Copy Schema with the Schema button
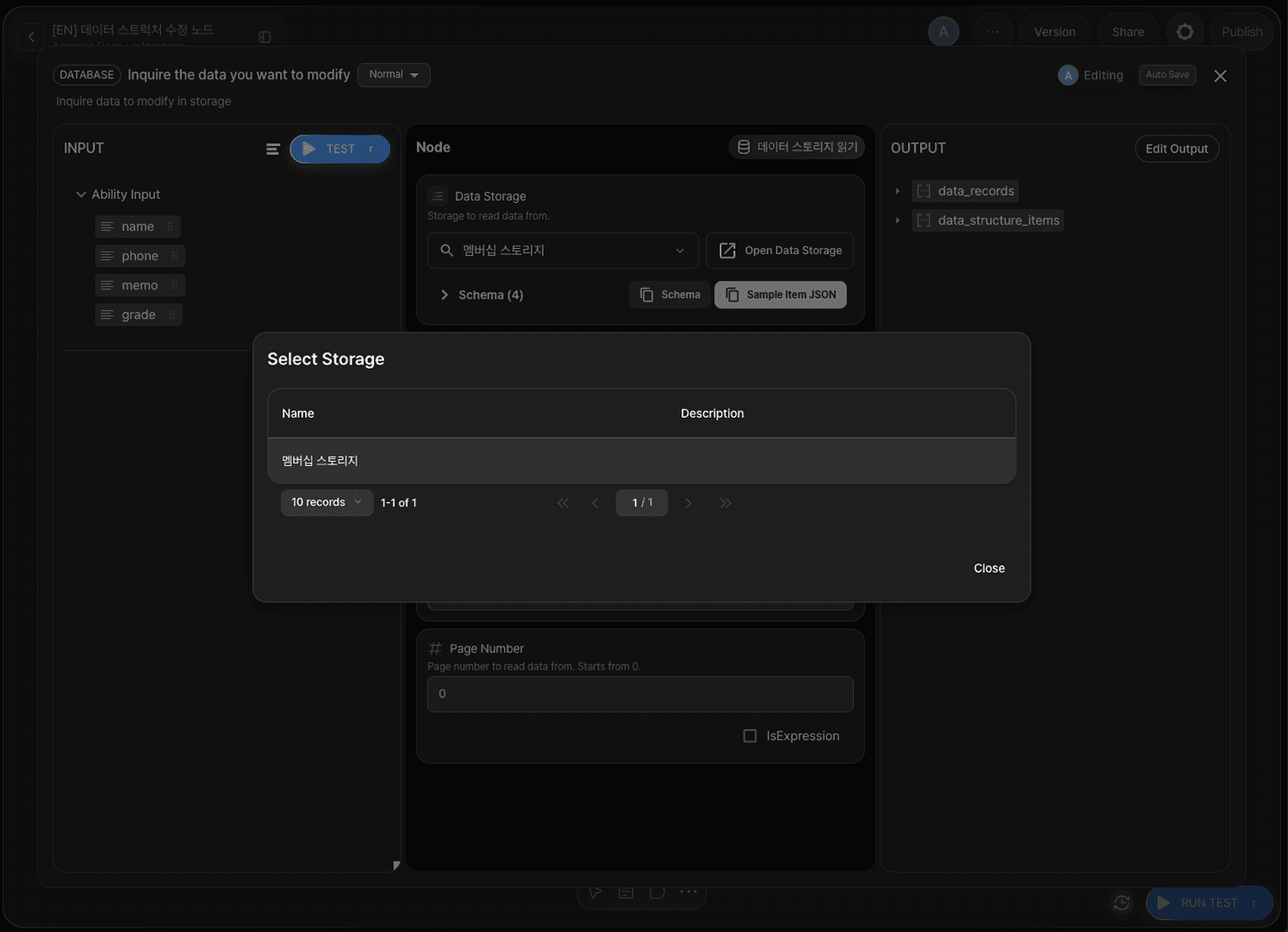The width and height of the screenshot is (1288, 932). (669, 295)
